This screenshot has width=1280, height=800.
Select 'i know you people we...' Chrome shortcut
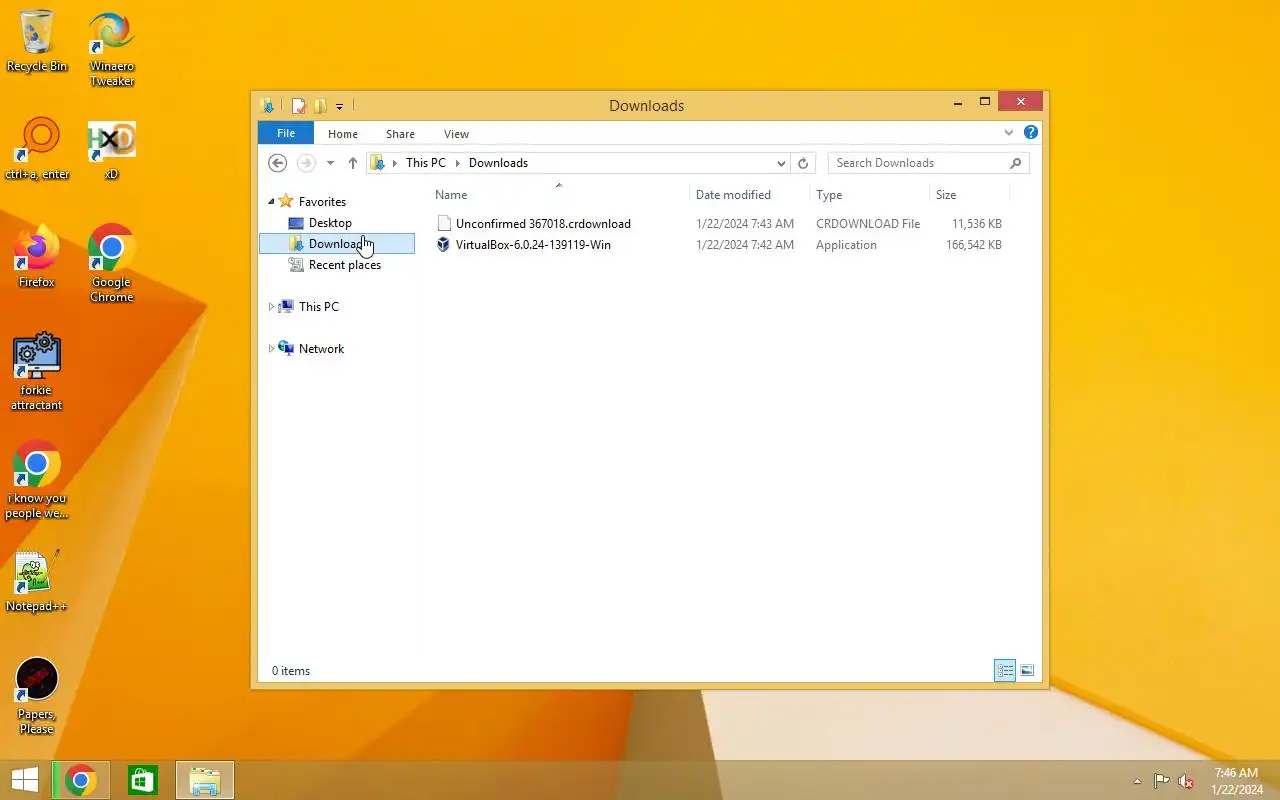click(37, 480)
